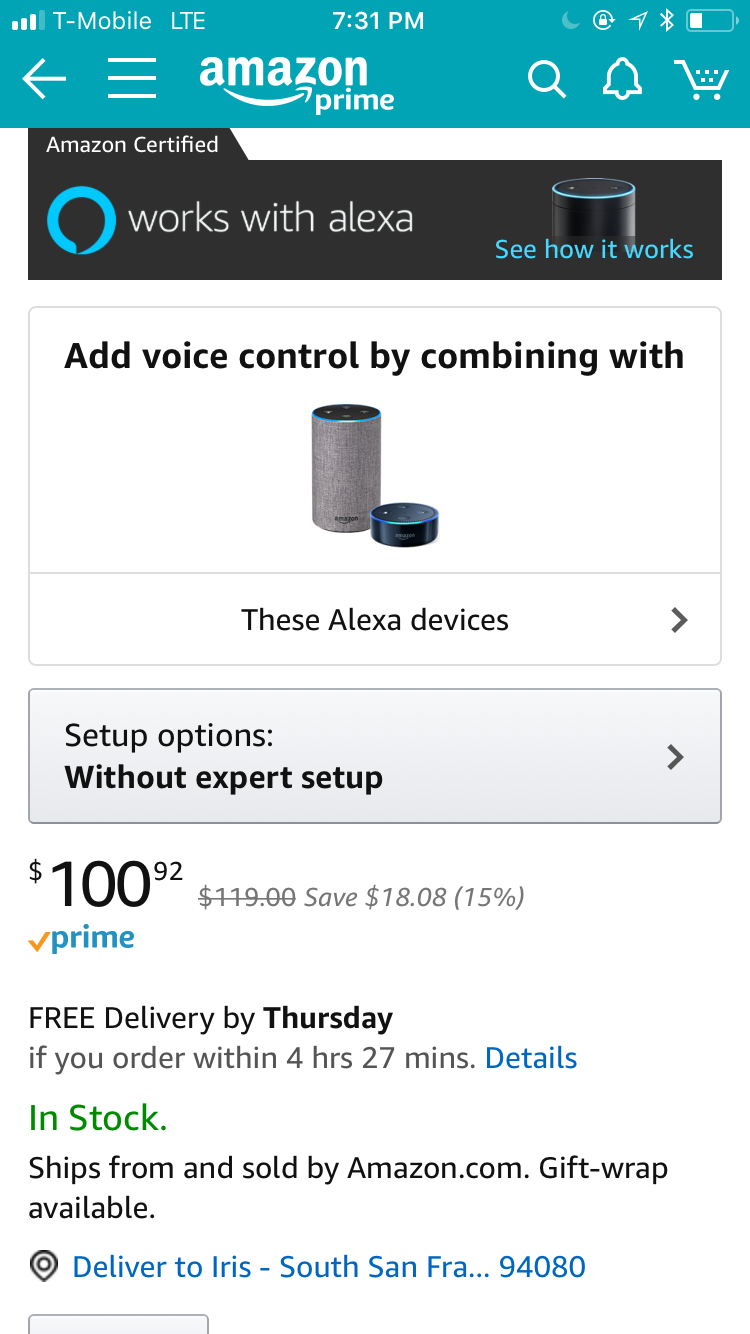
Task: Tap the Setup options chevron arrow
Action: [x=676, y=756]
